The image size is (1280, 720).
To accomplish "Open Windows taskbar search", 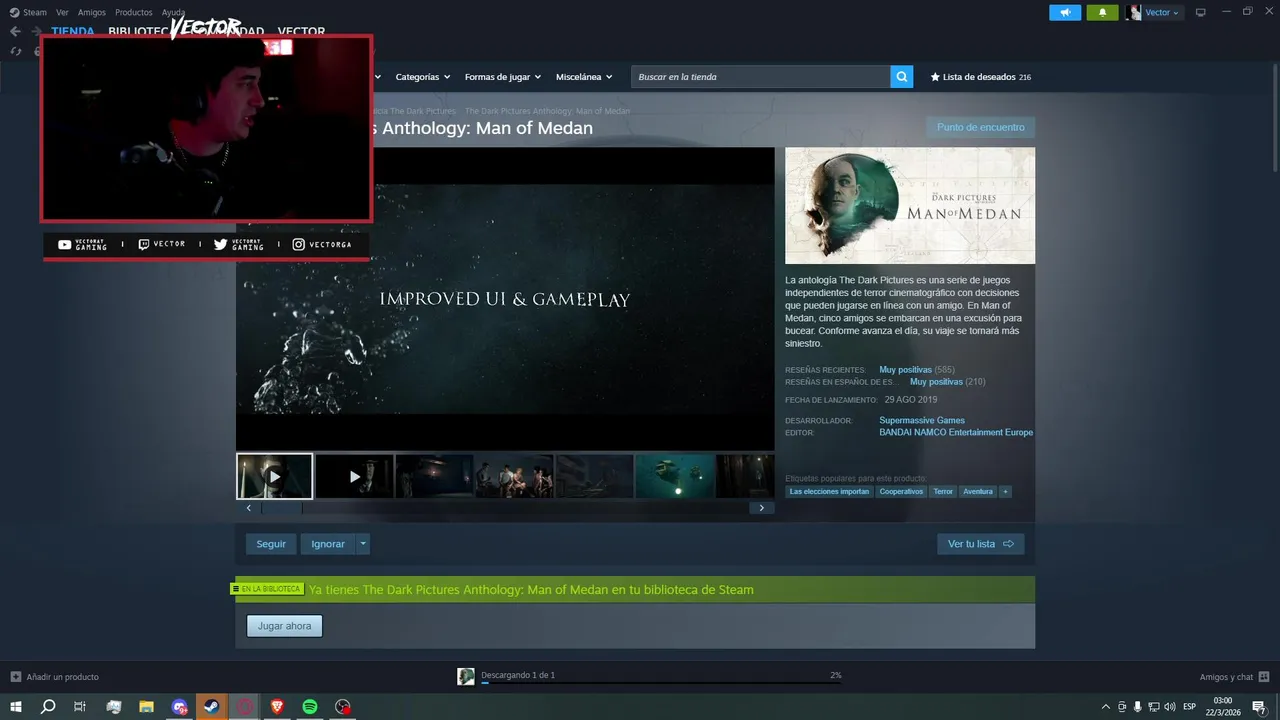I will pyautogui.click(x=48, y=707).
